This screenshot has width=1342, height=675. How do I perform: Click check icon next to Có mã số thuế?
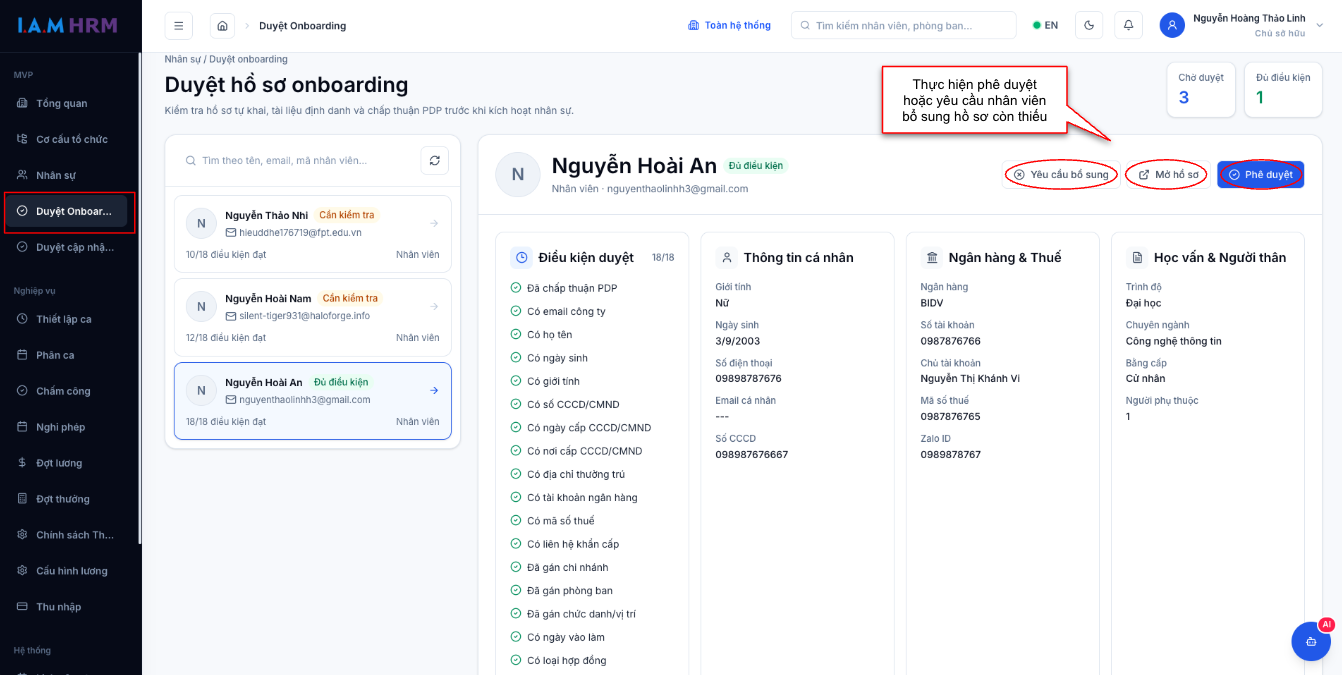[516, 521]
